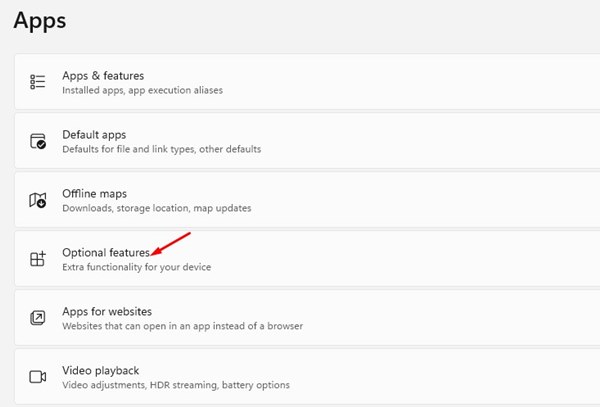Click the Video playback camera icon
The image size is (600, 407).
pyautogui.click(x=38, y=376)
